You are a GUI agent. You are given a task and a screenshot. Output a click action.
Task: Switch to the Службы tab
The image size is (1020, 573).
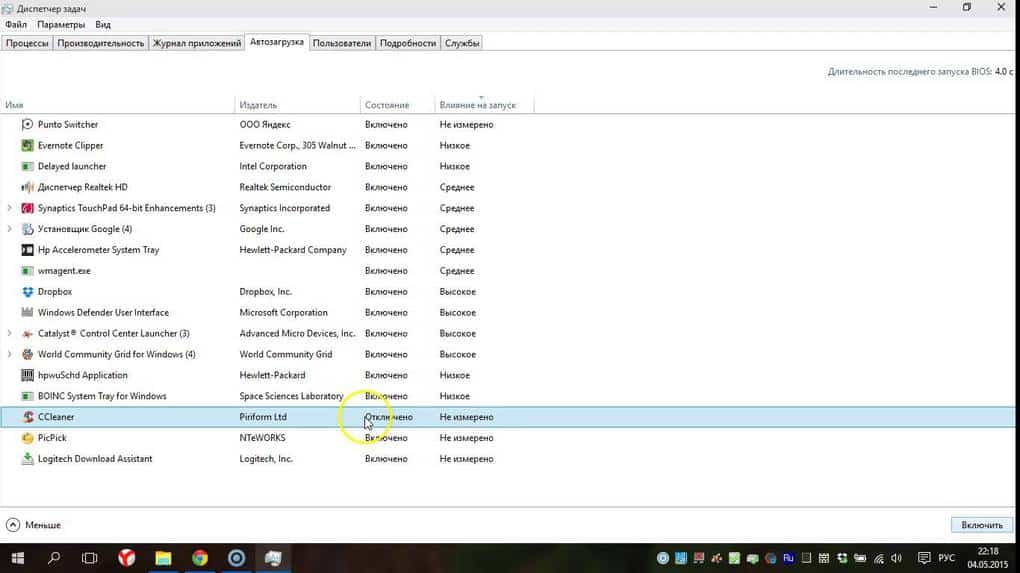coord(462,43)
